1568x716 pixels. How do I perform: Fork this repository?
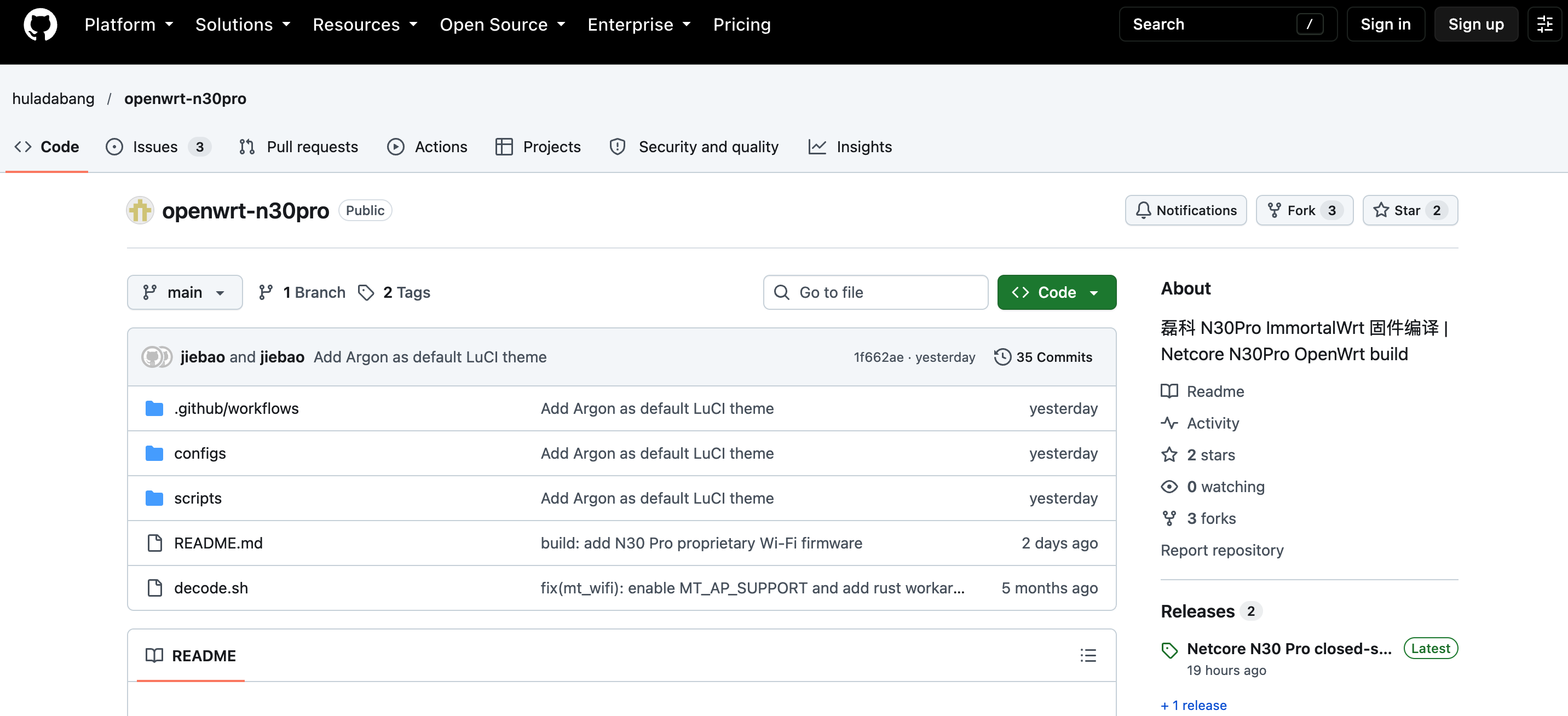point(1305,211)
